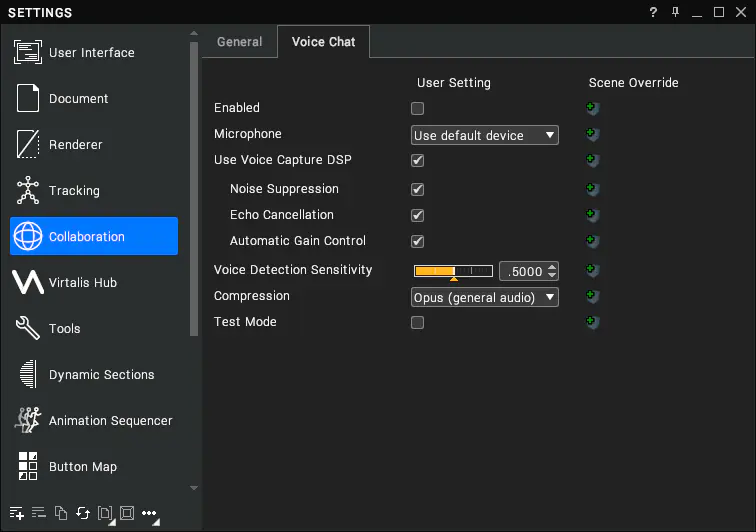Add scene override for Use Voice Capture DSP
Image resolution: width=756 pixels, height=532 pixels.
(593, 160)
